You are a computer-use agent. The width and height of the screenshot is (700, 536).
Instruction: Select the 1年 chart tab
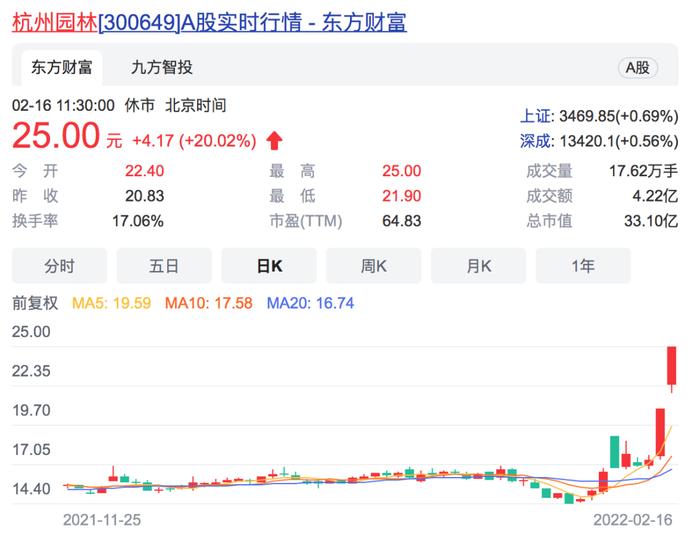tap(583, 266)
